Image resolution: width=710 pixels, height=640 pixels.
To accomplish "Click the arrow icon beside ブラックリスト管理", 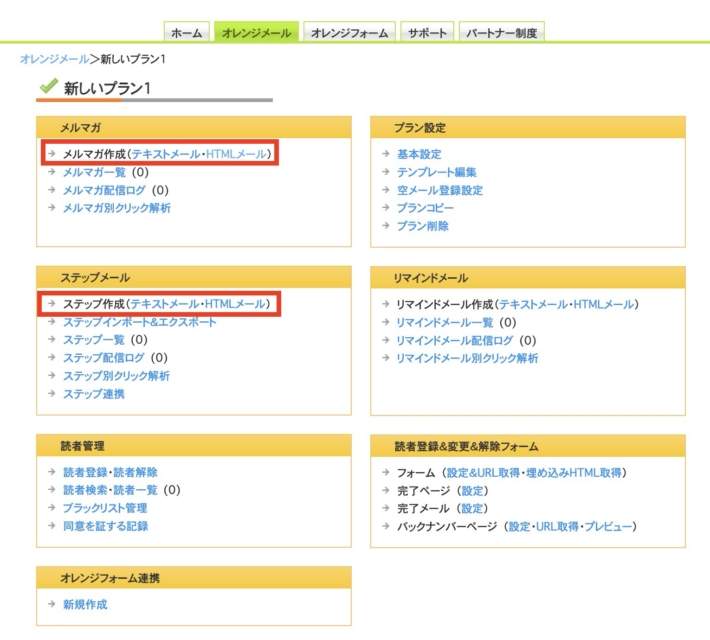I will click(x=52, y=508).
